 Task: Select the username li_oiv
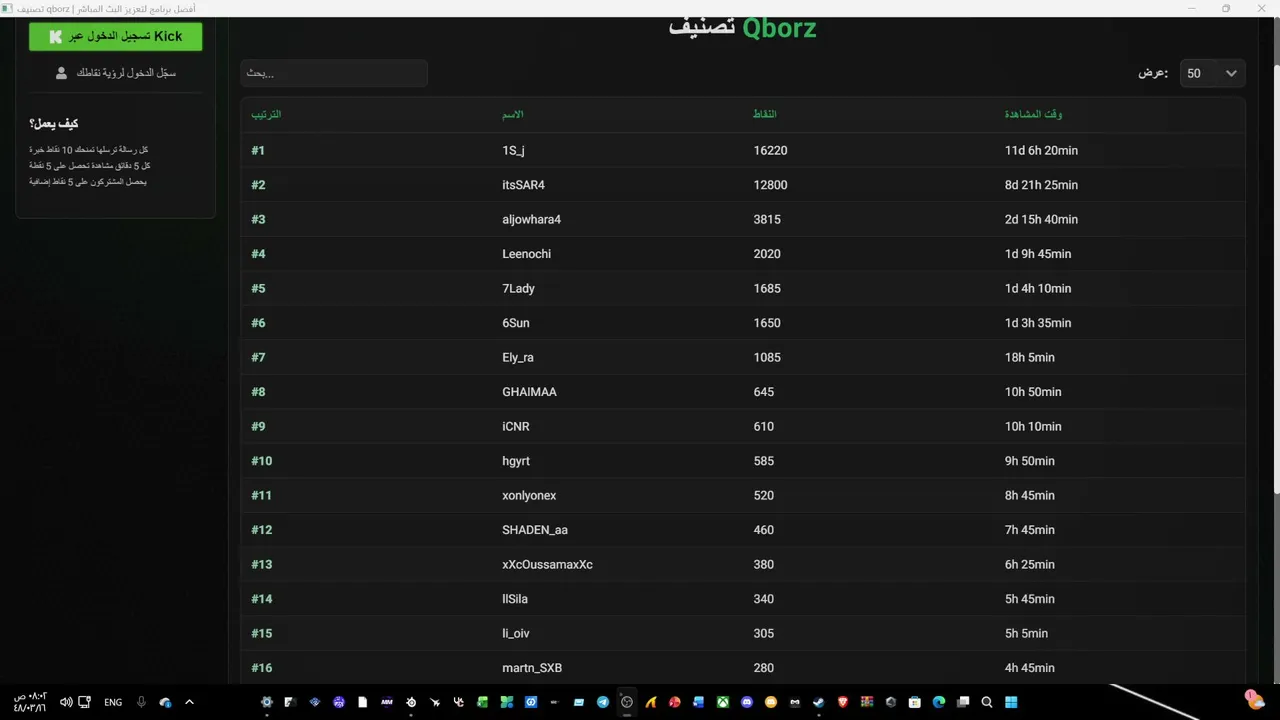515,633
